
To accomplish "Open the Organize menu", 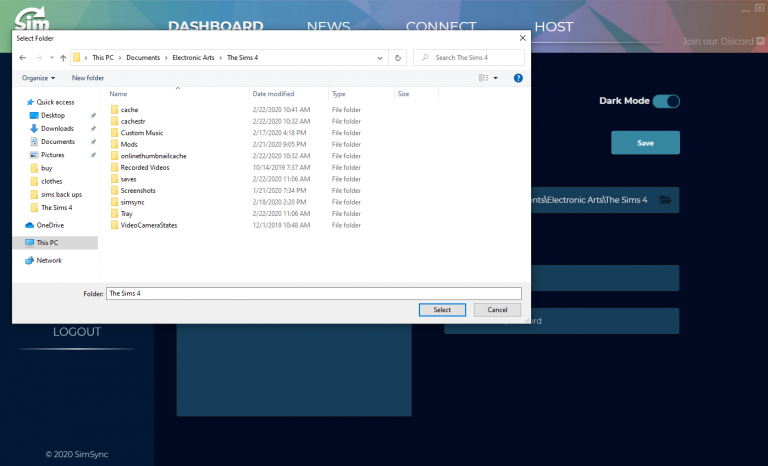I will 38,78.
